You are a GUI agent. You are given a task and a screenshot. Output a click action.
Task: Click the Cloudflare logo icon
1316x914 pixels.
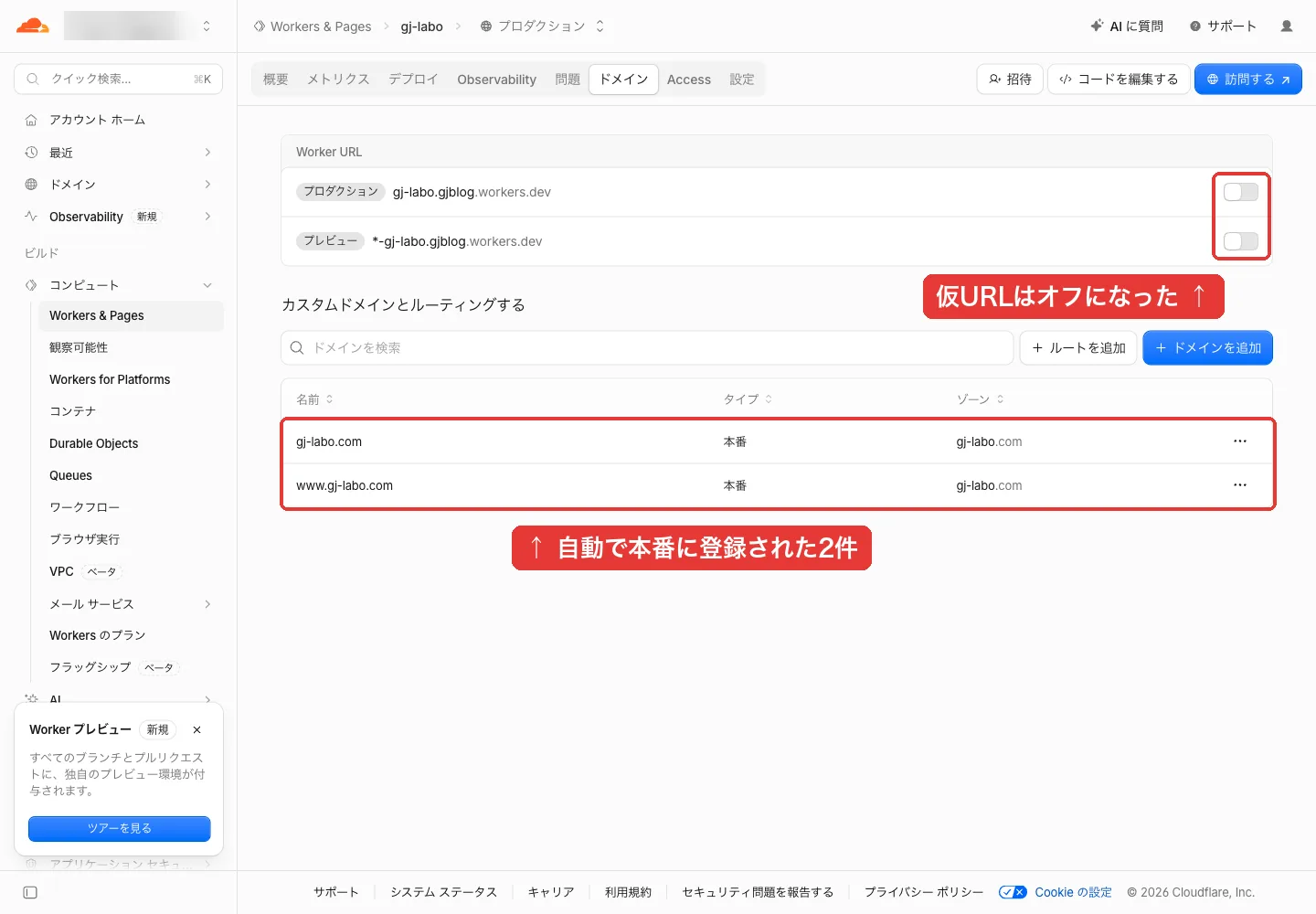pyautogui.click(x=33, y=26)
